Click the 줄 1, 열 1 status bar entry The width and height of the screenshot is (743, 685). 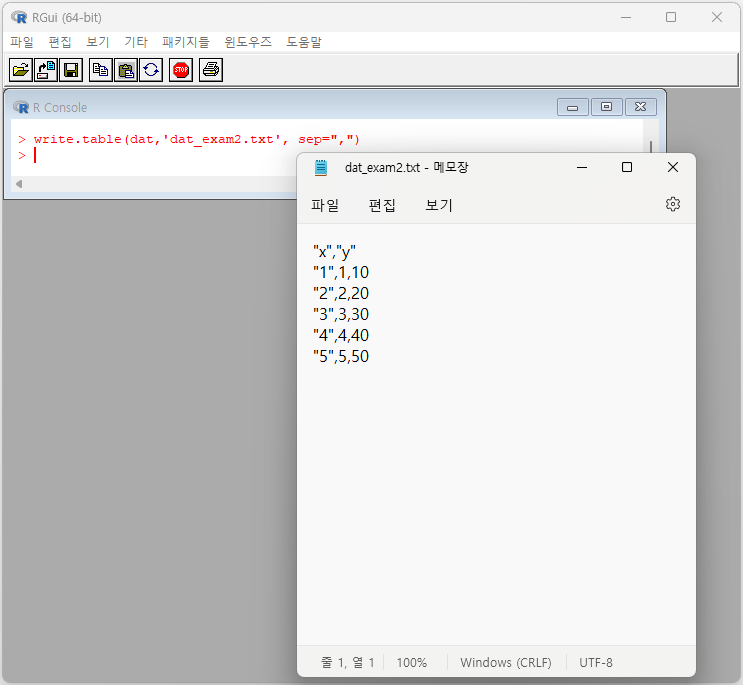[347, 662]
